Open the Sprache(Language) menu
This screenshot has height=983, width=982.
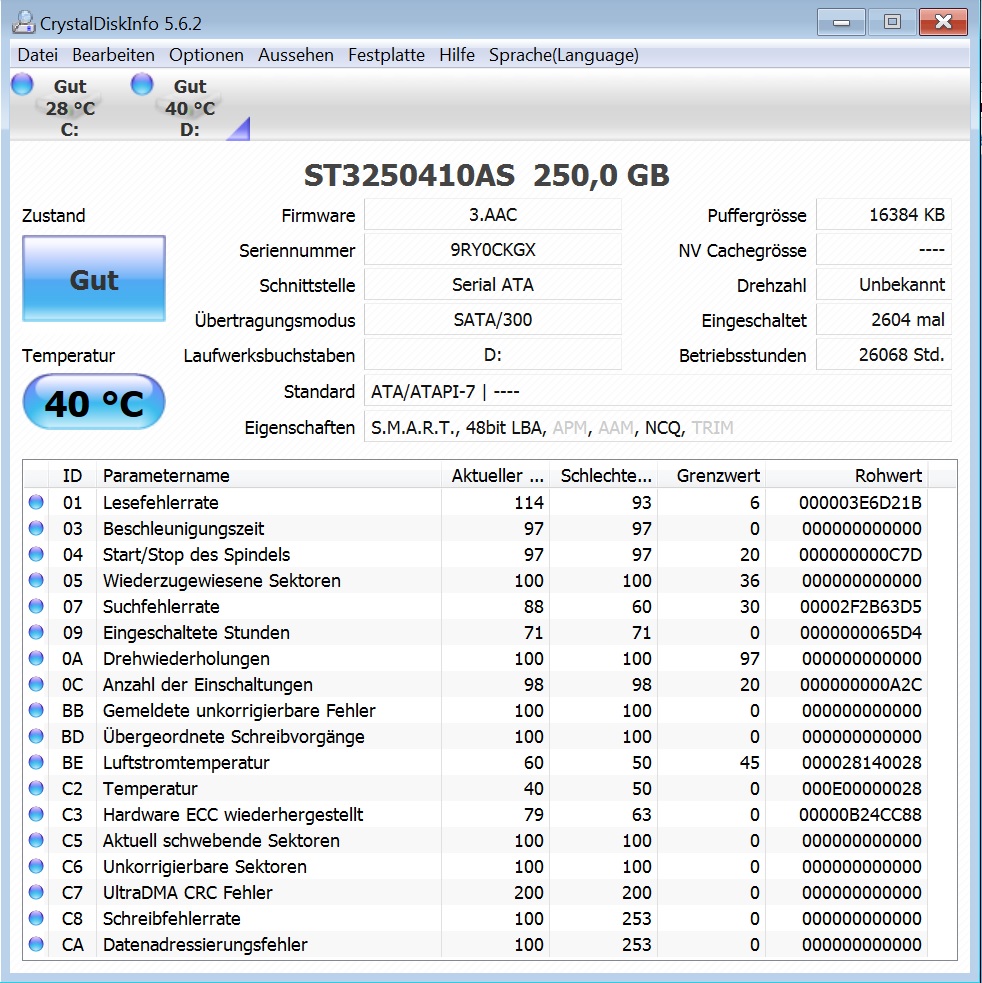564,55
